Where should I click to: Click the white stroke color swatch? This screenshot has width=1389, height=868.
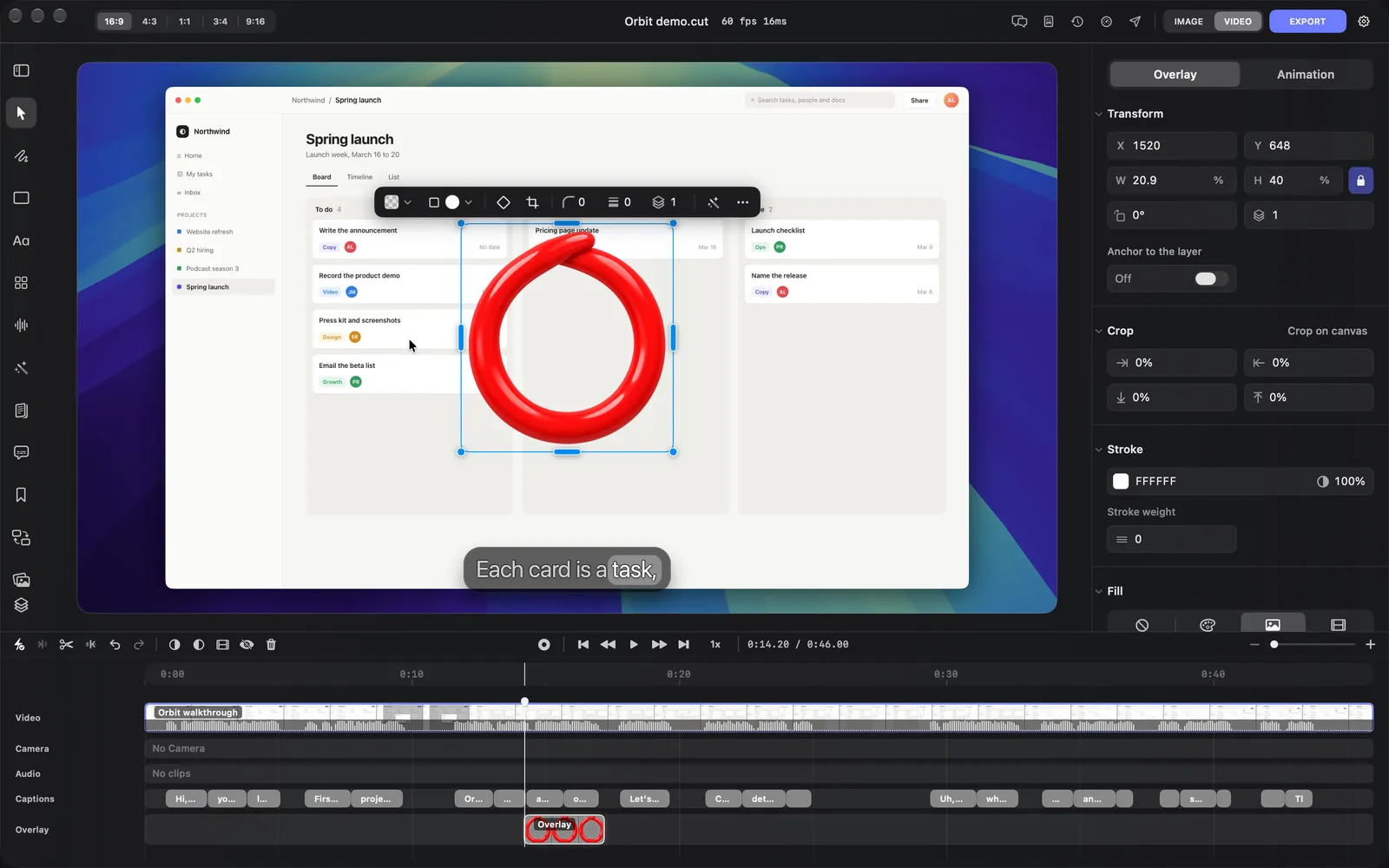pos(1121,481)
